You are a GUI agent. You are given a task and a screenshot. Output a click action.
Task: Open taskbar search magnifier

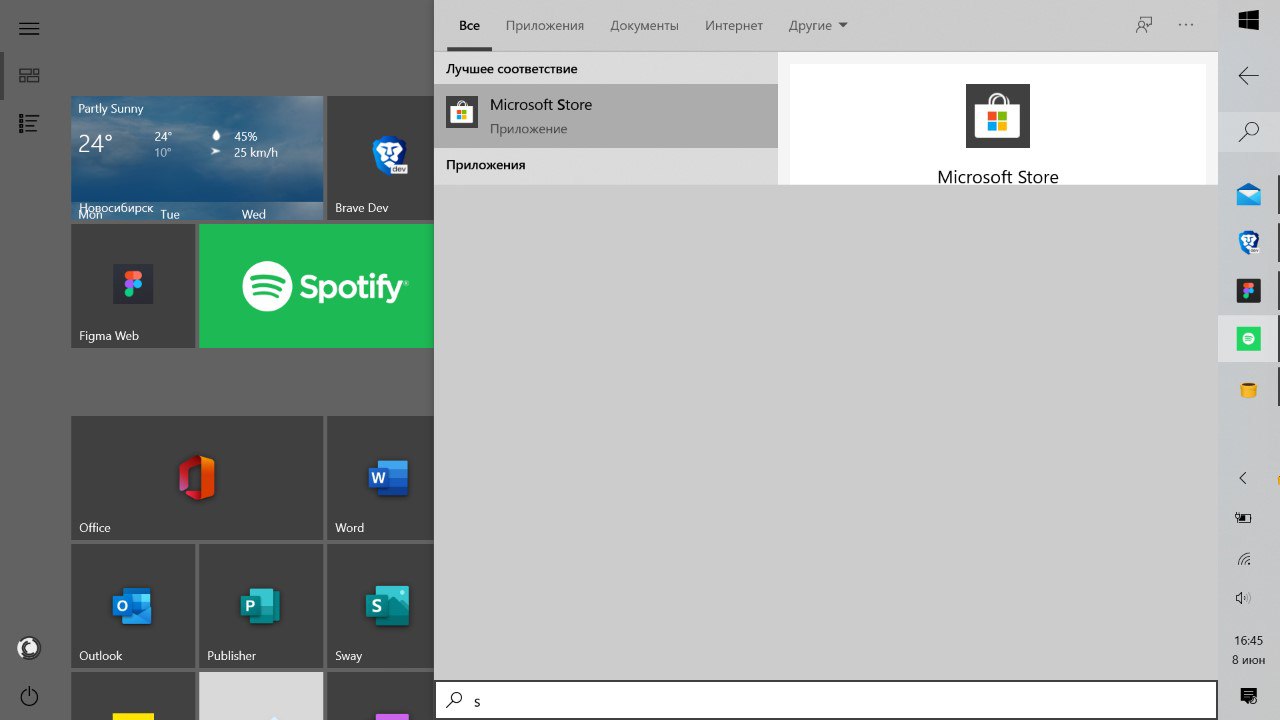(x=1248, y=132)
